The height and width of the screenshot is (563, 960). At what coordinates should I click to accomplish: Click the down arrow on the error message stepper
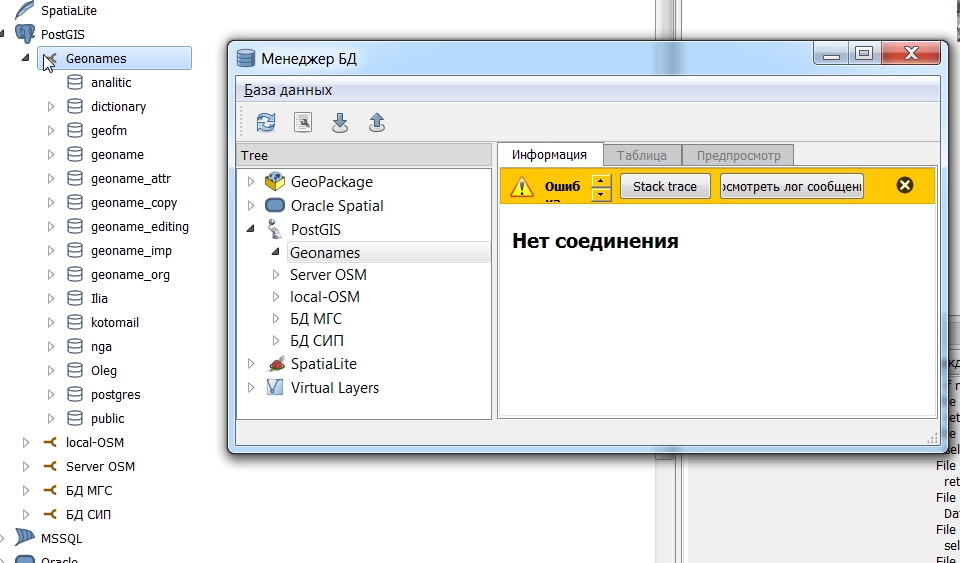coord(601,195)
